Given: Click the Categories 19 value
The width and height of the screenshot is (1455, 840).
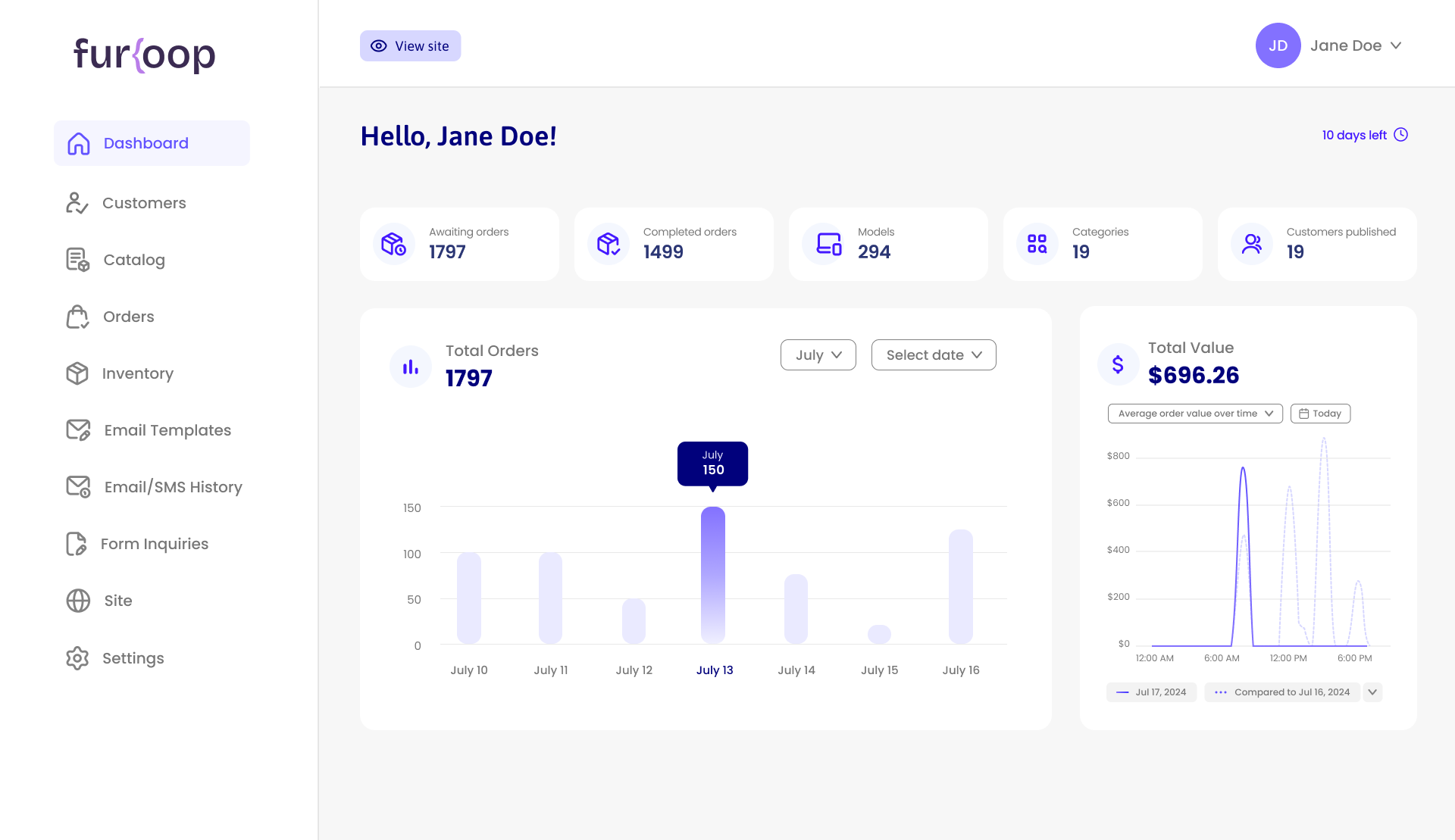Looking at the screenshot, I should (x=1081, y=252).
